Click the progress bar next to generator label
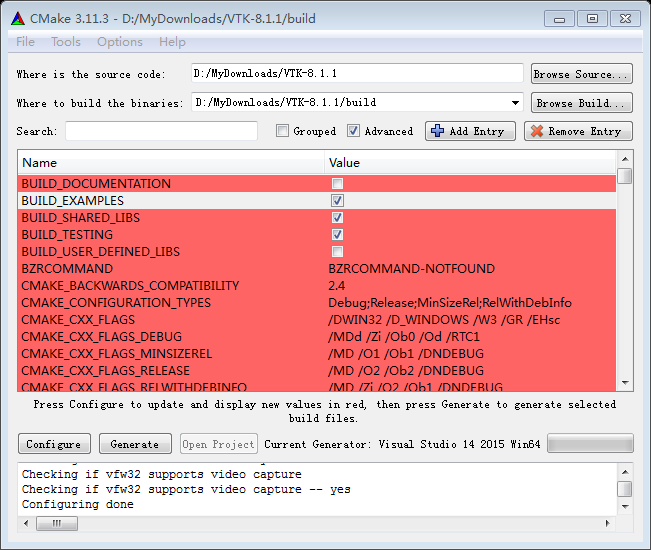 coord(590,443)
